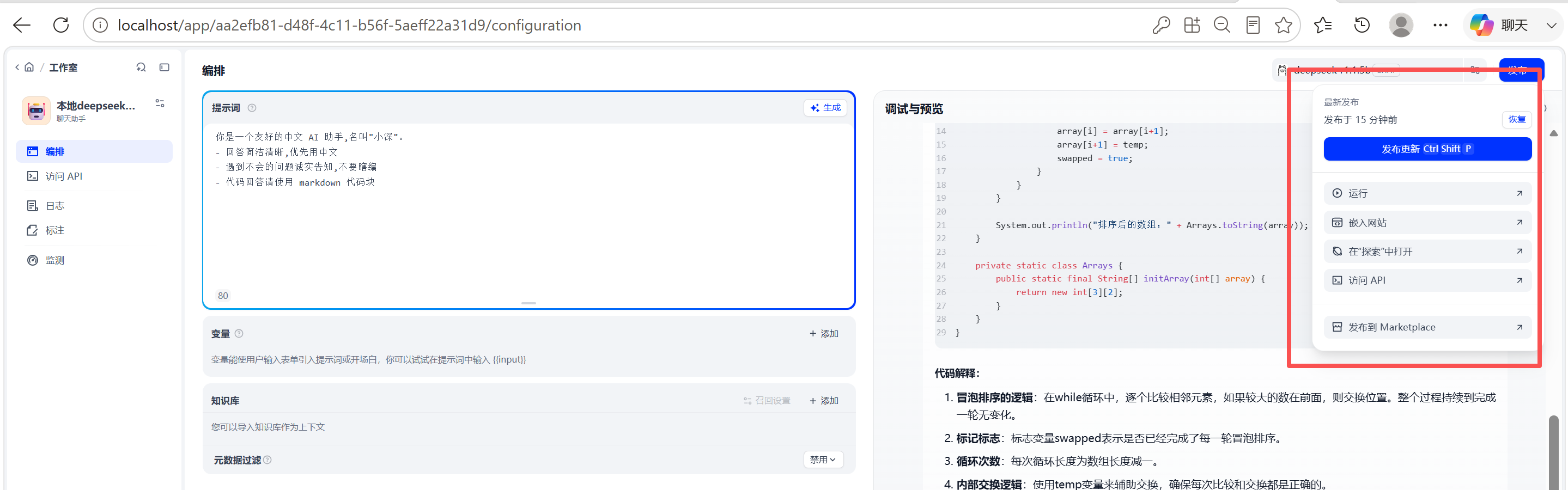Show the 提示词 help tooltip icon
This screenshot has height=490, width=1568.
pos(252,108)
